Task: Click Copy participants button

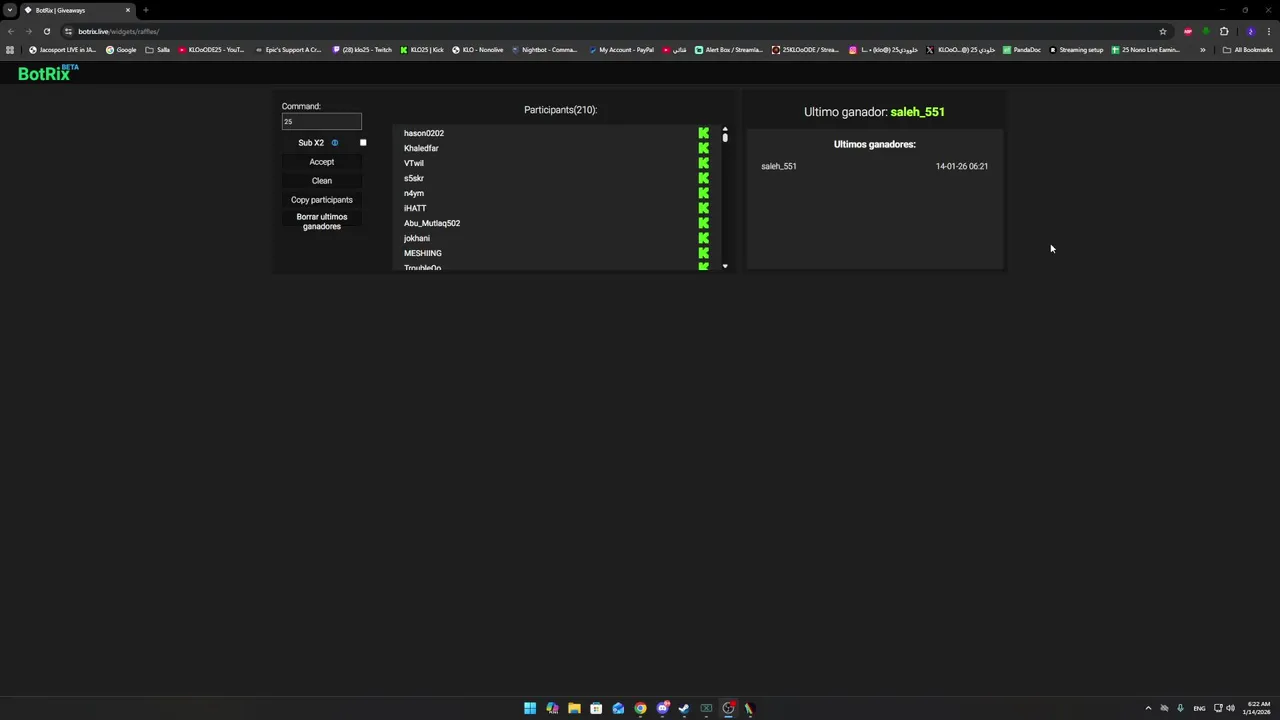Action: (321, 200)
